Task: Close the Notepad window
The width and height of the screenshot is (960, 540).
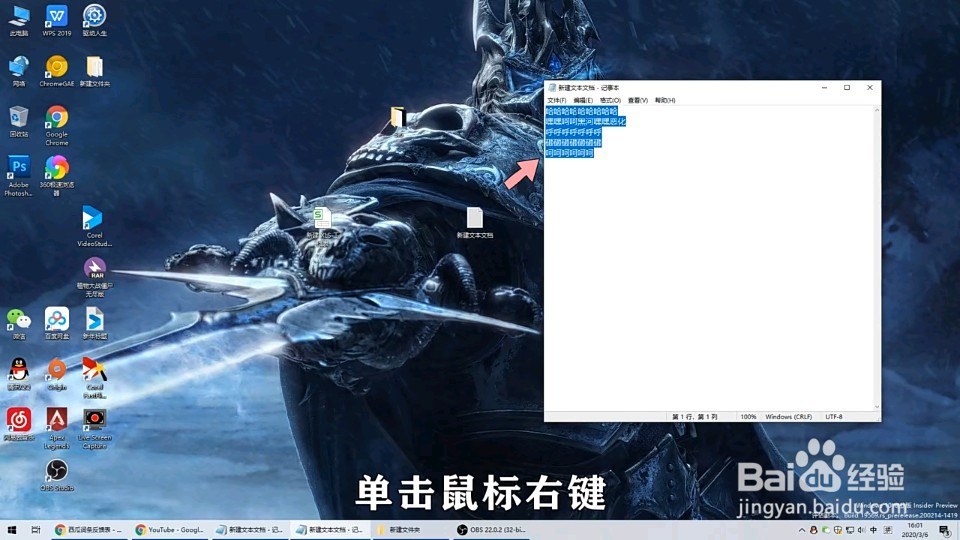Action: [x=869, y=88]
